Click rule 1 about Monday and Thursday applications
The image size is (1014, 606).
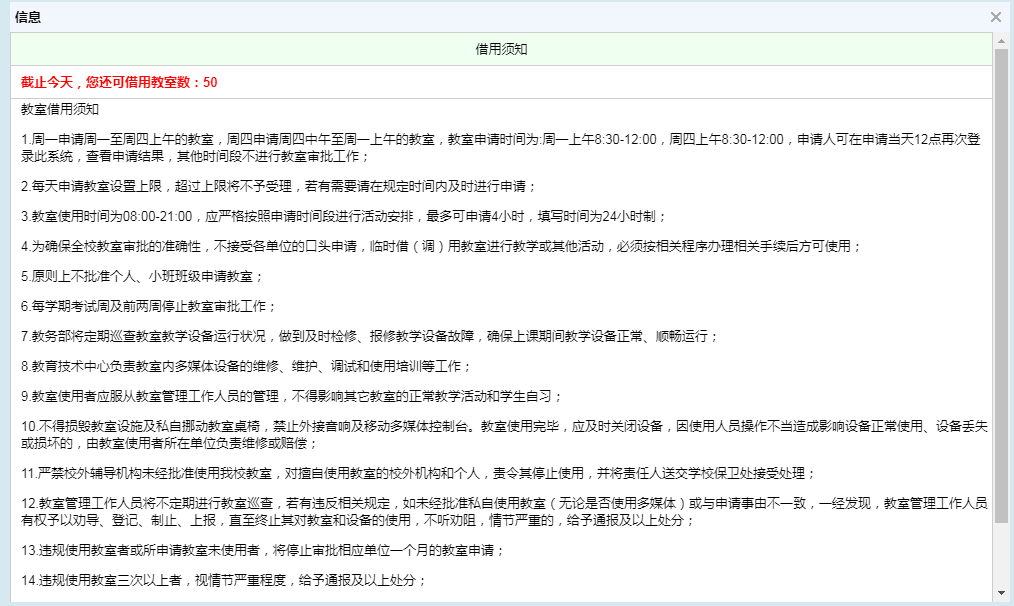(400, 139)
